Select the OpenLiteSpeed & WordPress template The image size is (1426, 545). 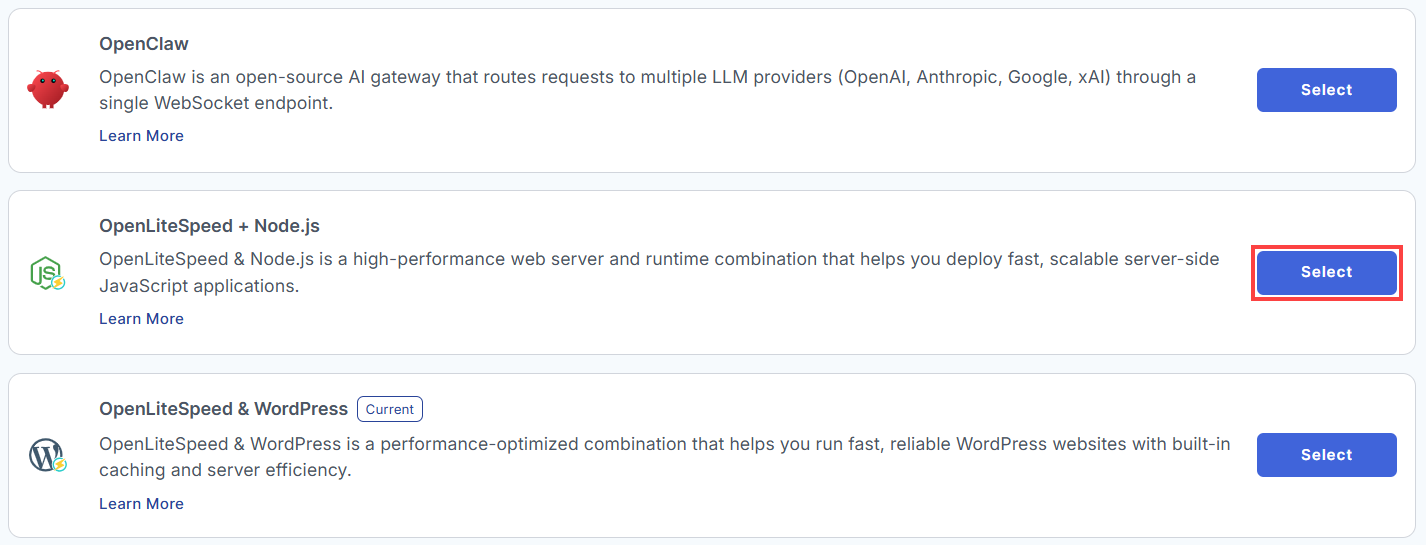(x=1326, y=455)
